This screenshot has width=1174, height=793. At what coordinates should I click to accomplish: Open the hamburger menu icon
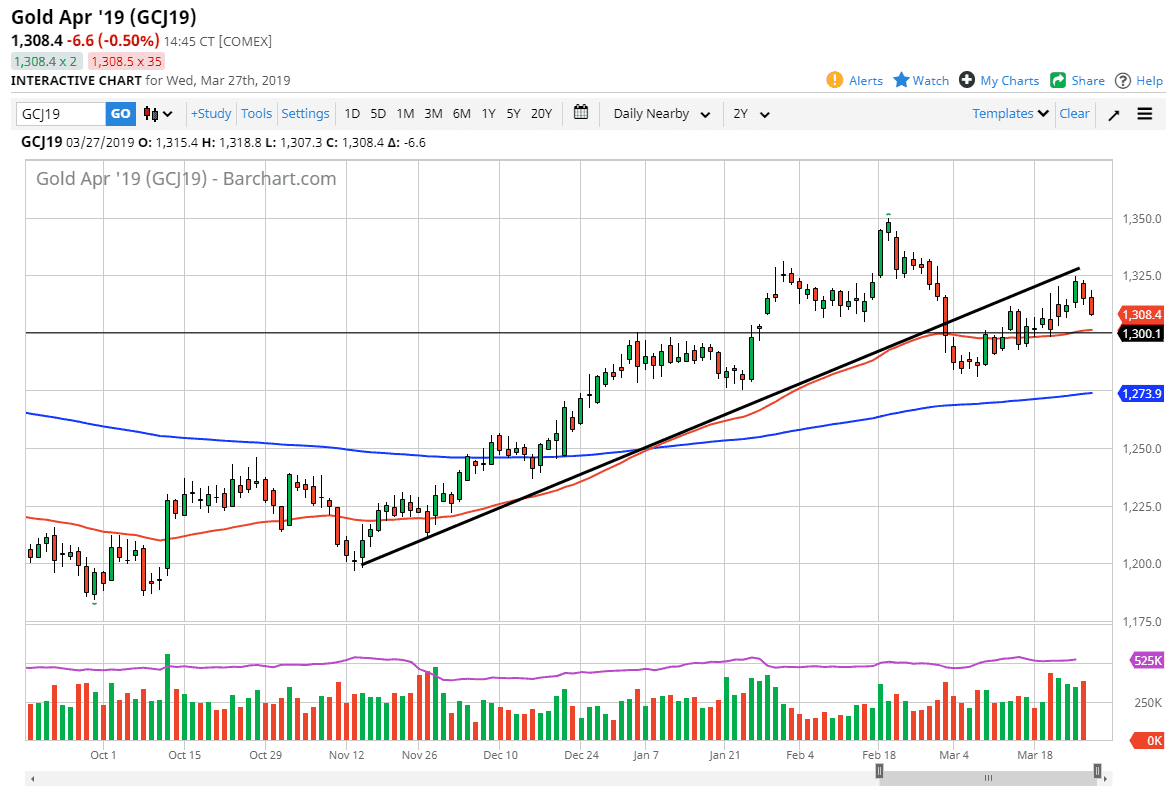pos(1145,114)
